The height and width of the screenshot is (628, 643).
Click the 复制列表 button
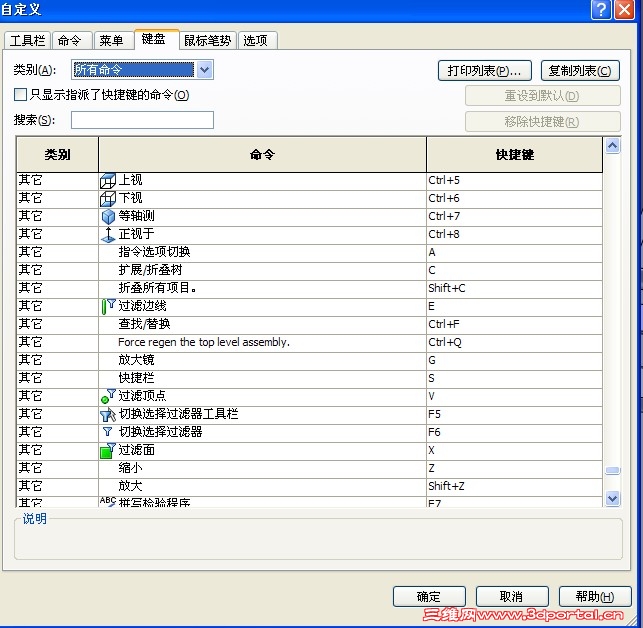(580, 71)
